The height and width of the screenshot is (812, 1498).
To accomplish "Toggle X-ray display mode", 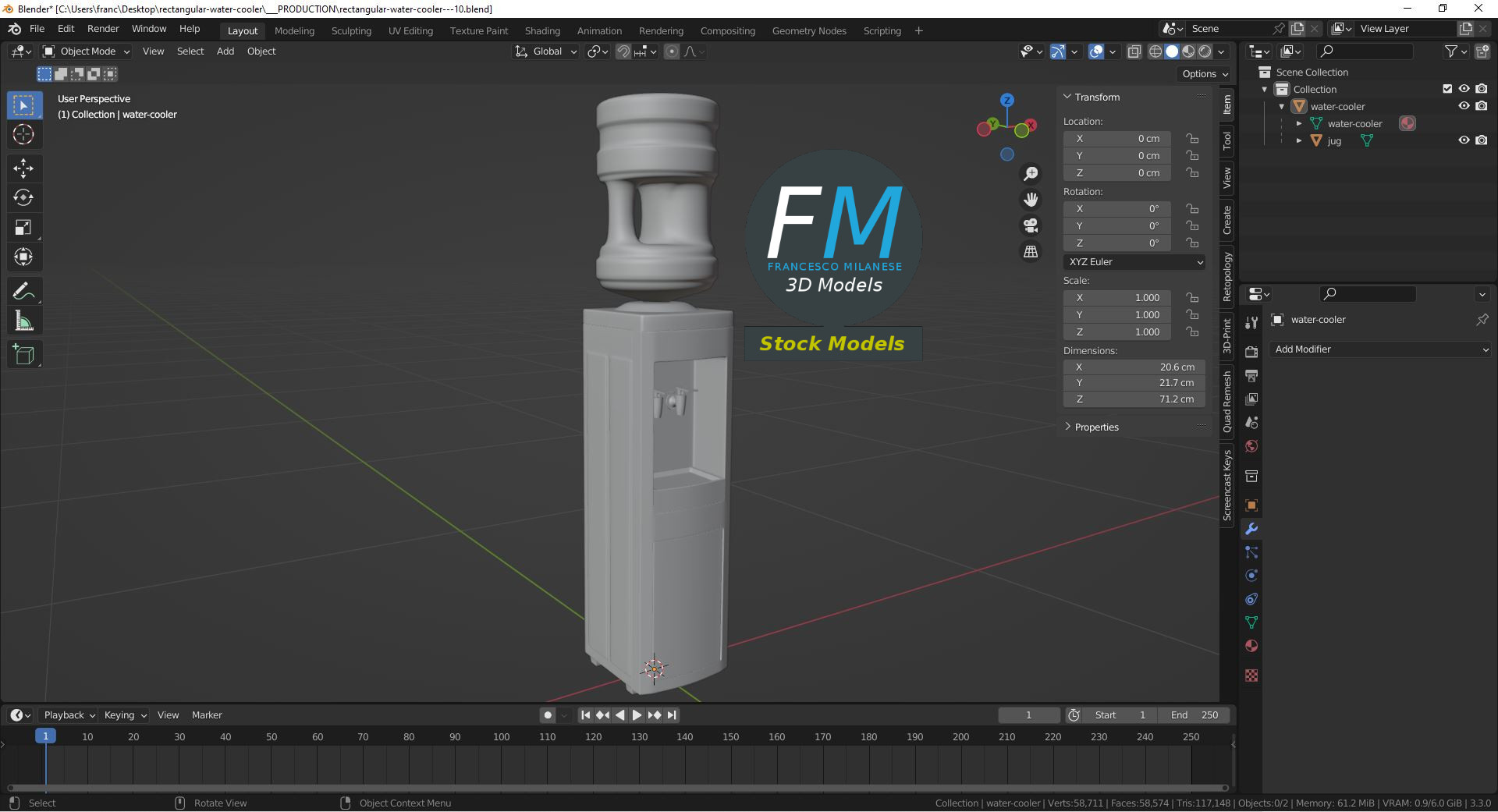I will 1134,51.
